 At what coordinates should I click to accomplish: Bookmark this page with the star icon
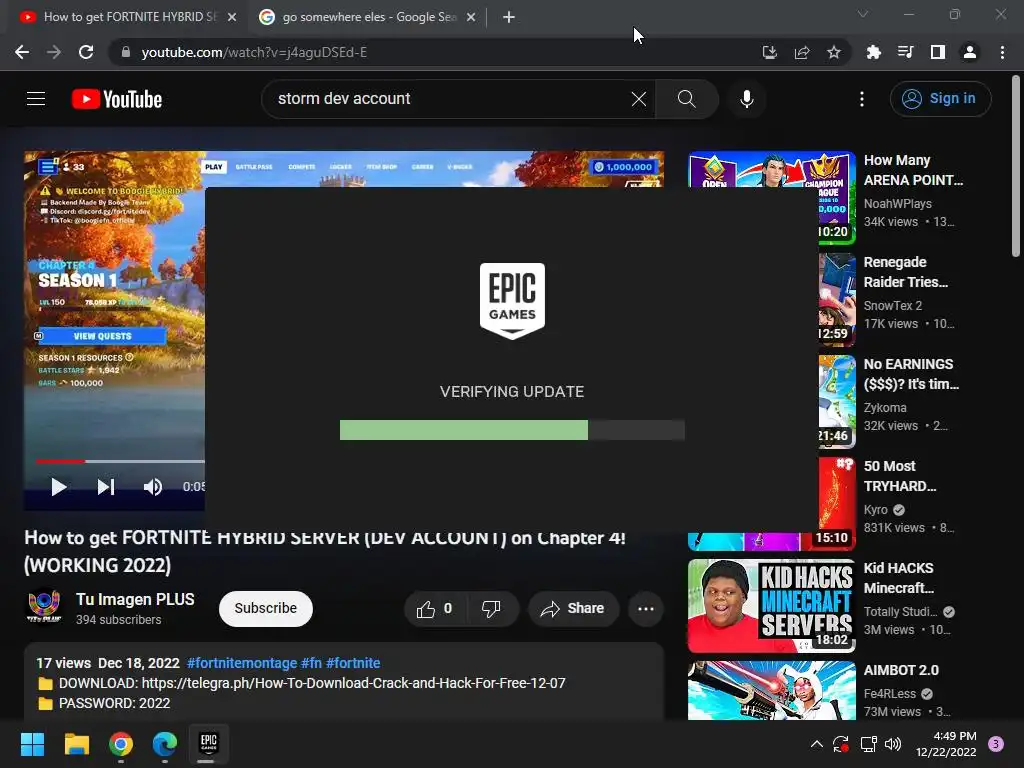(834, 52)
